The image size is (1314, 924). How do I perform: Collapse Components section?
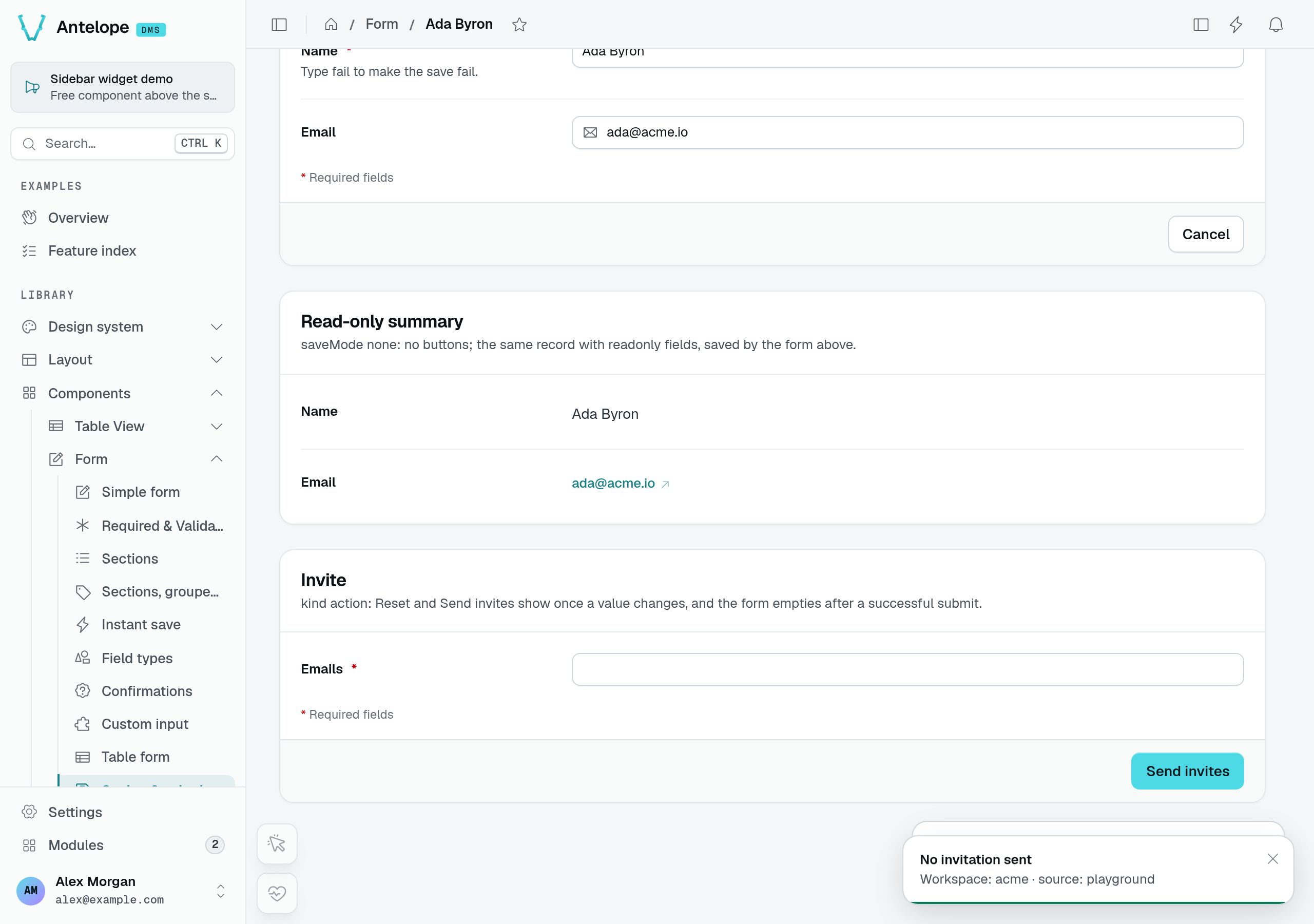123,393
